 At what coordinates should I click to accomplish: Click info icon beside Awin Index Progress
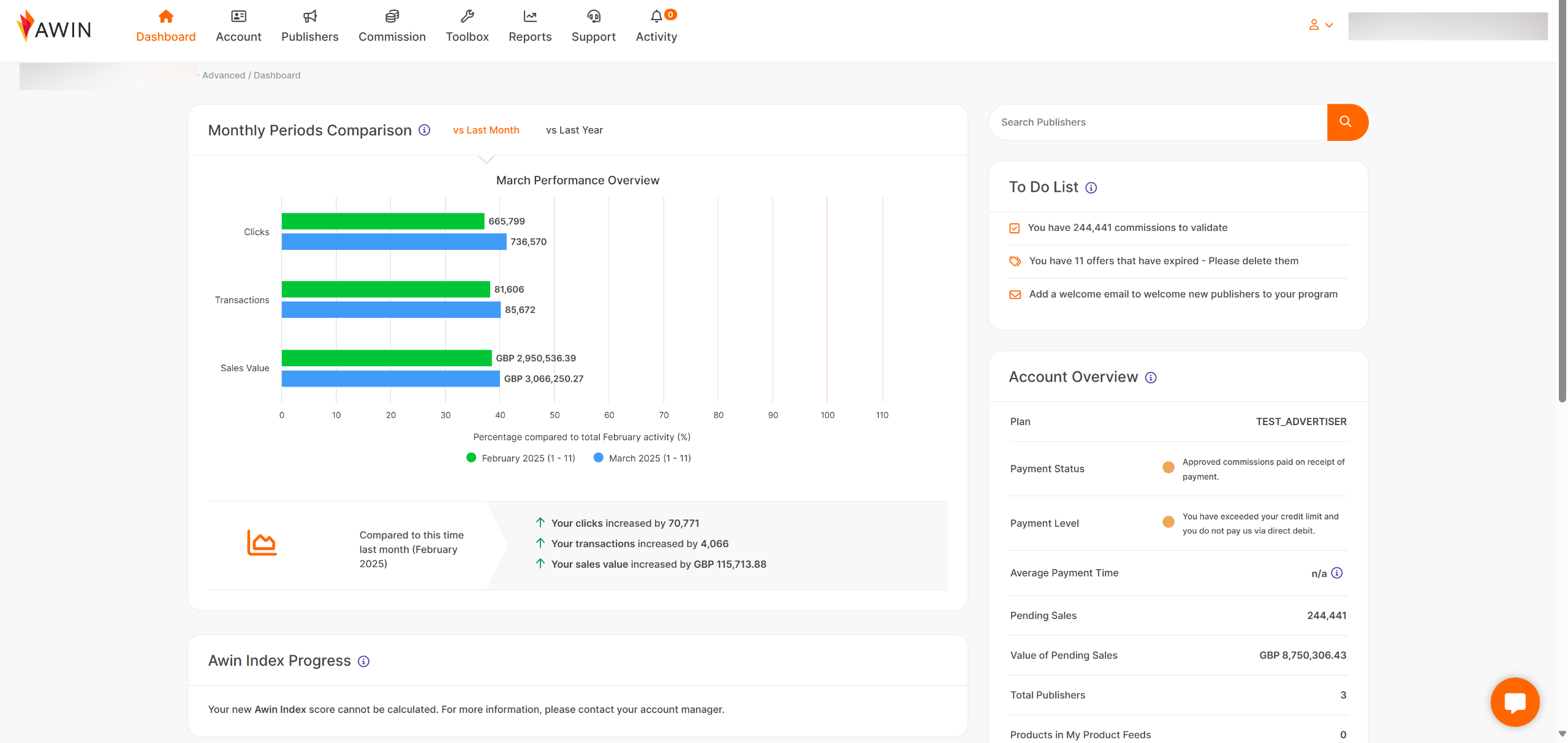tap(363, 661)
